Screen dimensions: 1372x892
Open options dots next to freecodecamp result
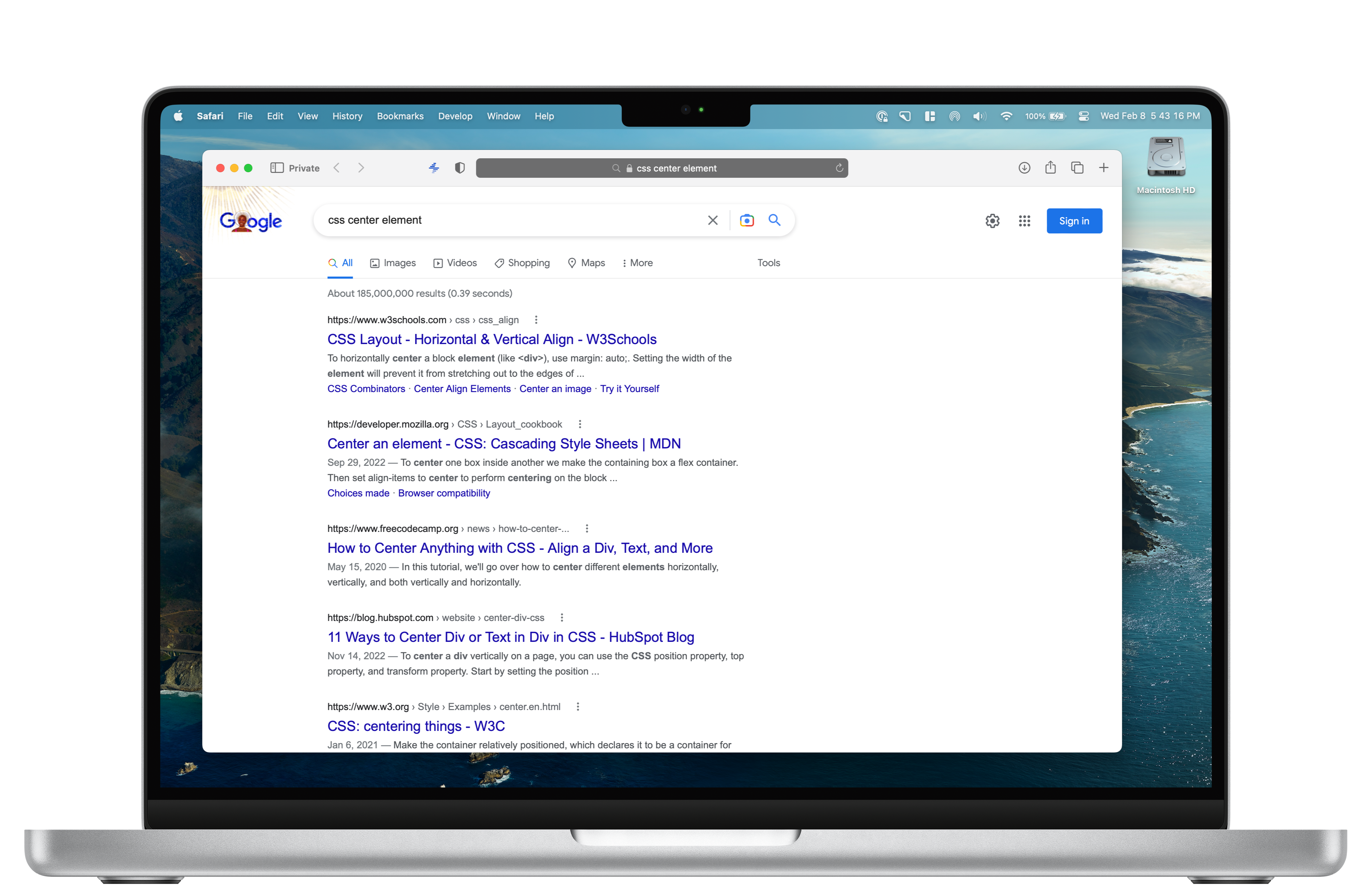point(587,528)
